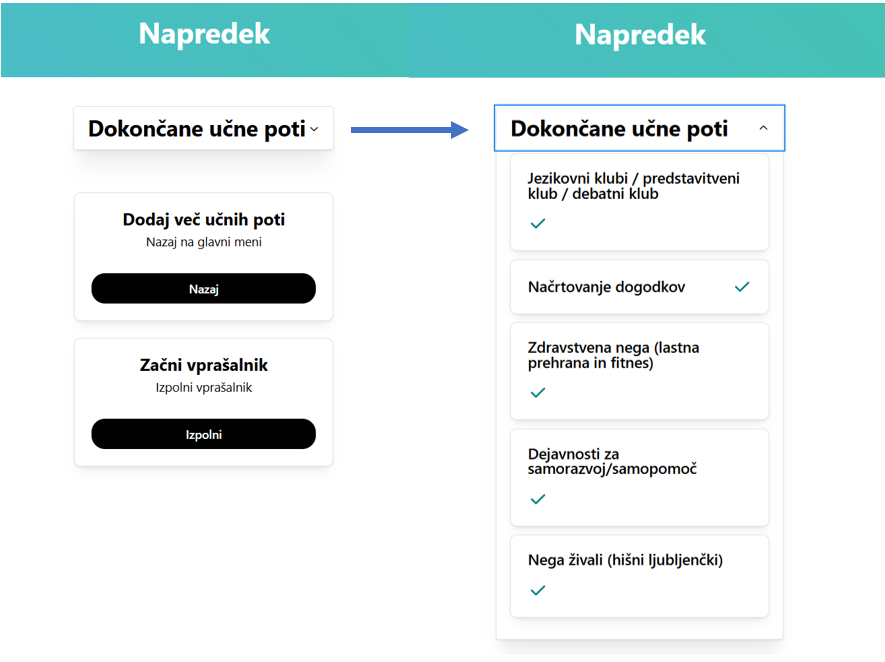This screenshot has width=885, height=662.
Task: Open left Dokončane učne poti dropdown box
Action: 204,129
